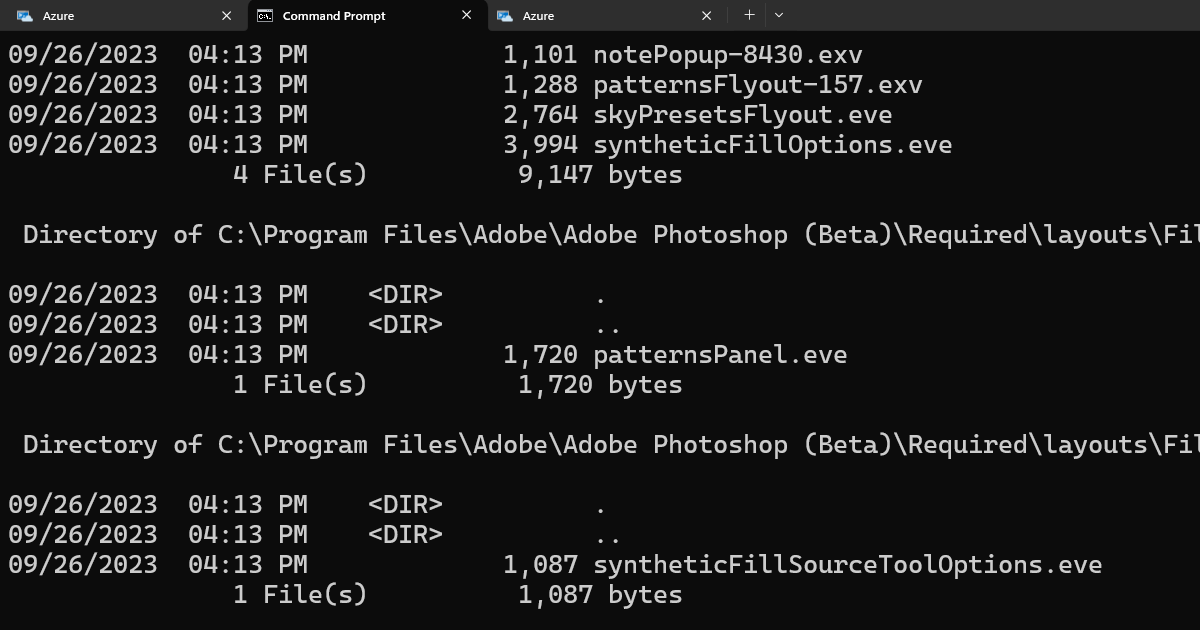Screen dimensions: 1200x630
Task: Click the syntheticFillSourceToolOptions.eve filename
Action: click(848, 564)
